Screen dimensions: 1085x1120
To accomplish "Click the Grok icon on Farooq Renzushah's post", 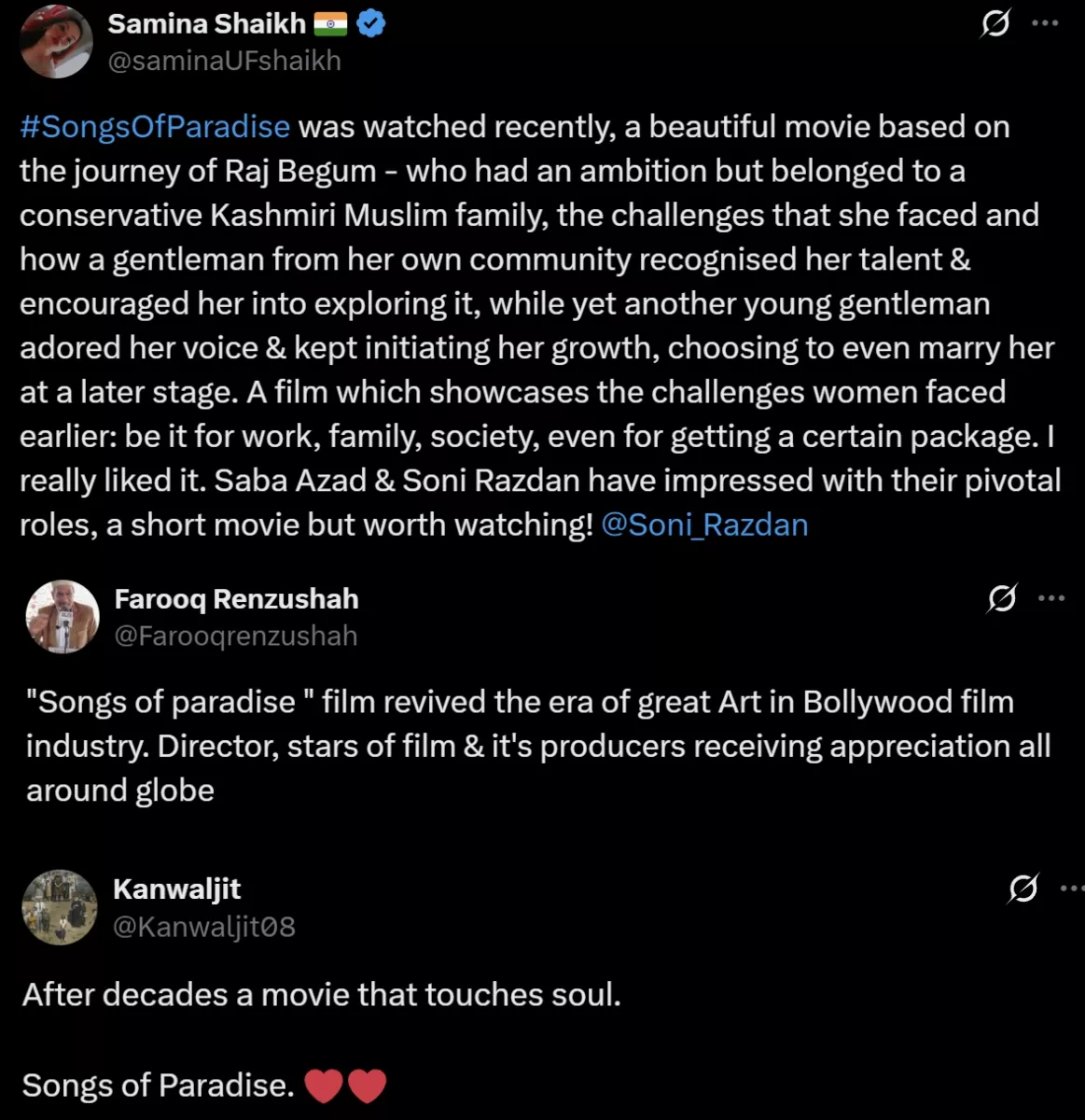I will pyautogui.click(x=1001, y=598).
